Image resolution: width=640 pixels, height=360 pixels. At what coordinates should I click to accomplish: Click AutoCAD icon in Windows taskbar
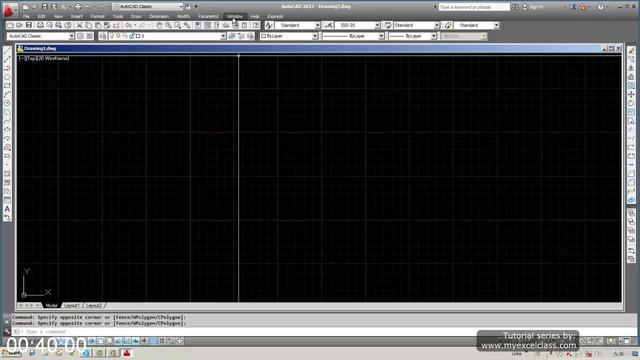[x=127, y=353]
